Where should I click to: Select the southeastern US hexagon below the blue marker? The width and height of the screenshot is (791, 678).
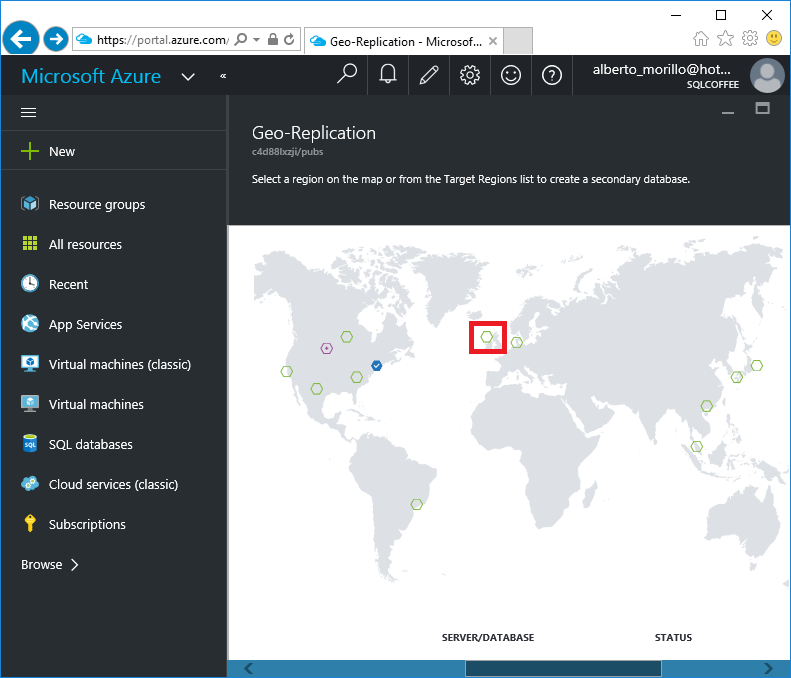click(357, 377)
